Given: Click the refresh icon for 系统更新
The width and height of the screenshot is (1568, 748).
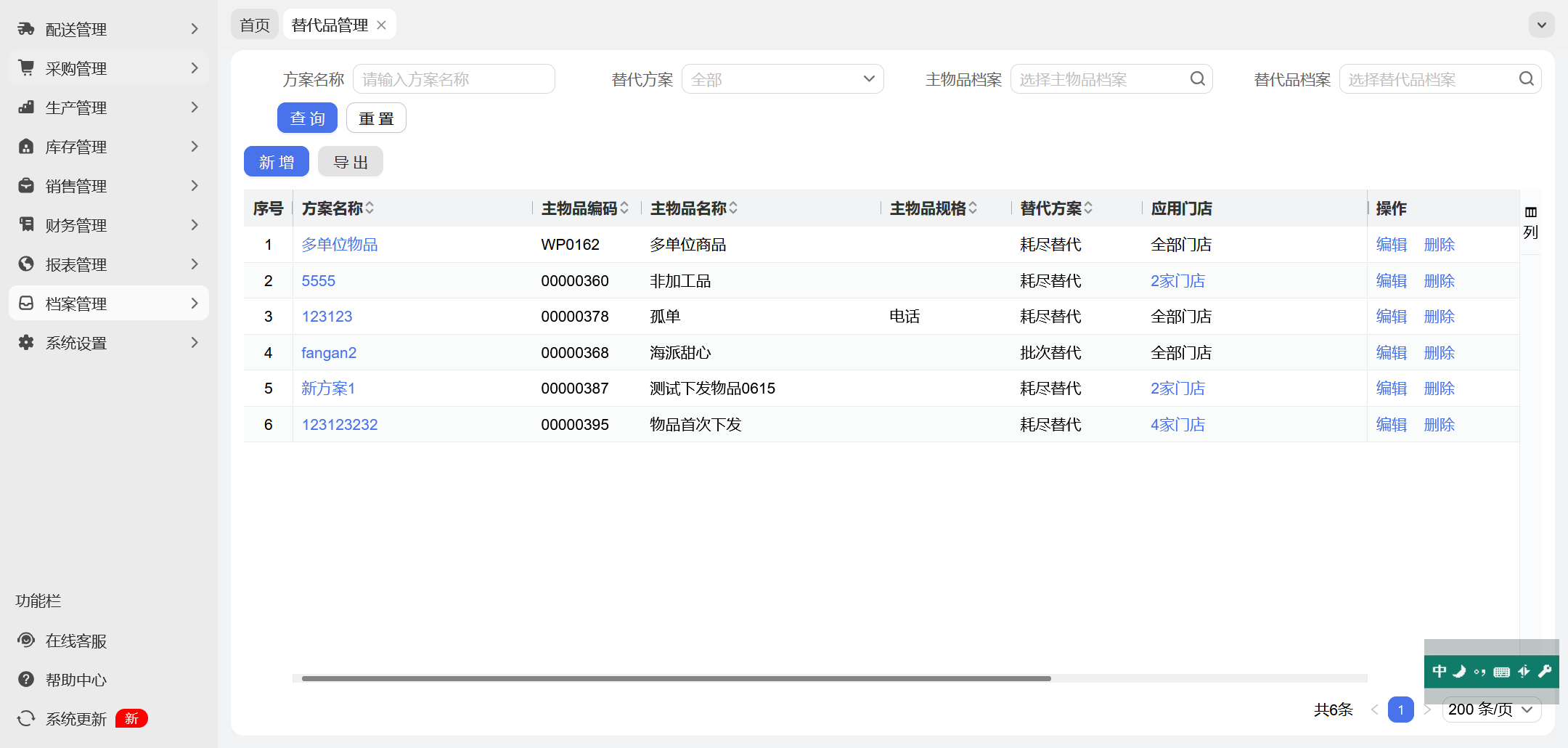Looking at the screenshot, I should tap(26, 719).
